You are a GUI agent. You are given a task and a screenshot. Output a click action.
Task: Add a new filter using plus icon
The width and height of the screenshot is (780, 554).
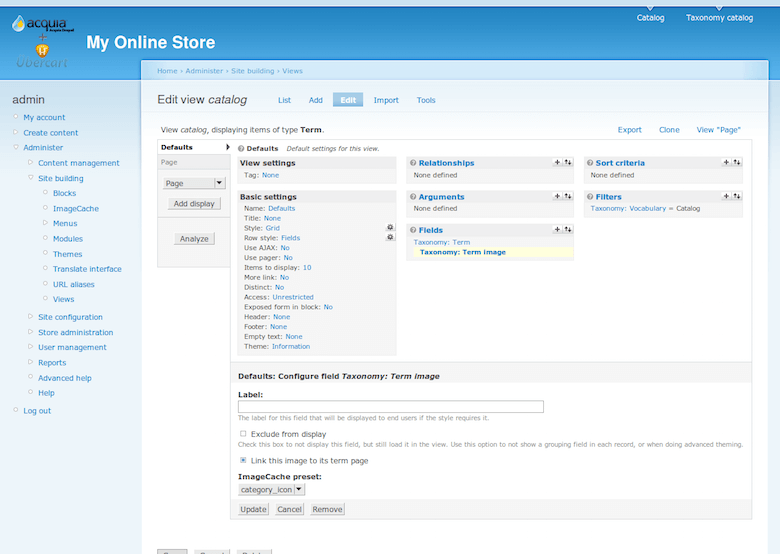(727, 197)
